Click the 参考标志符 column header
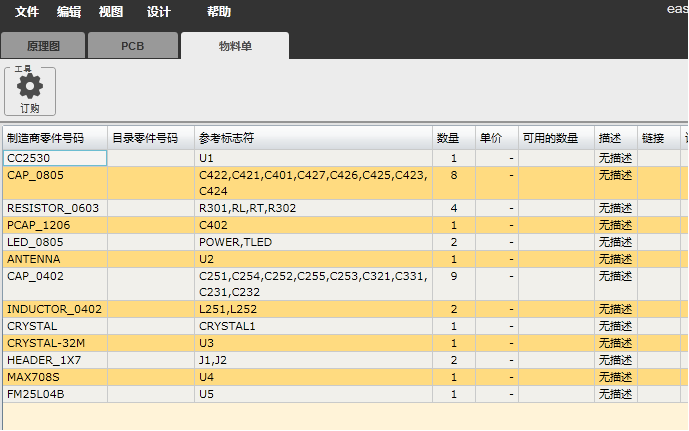 [313, 138]
